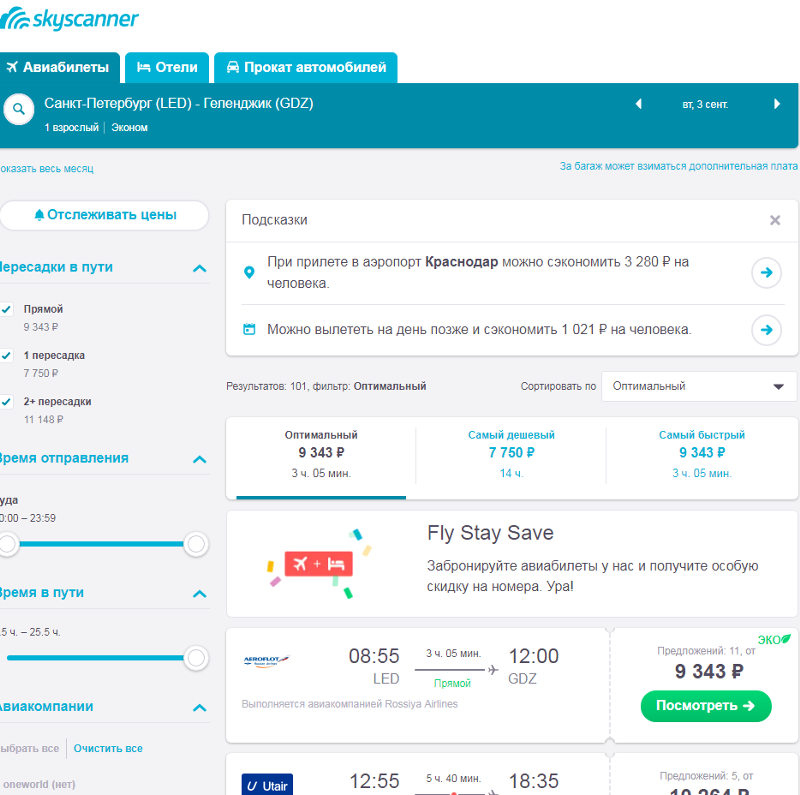Click the location pin icon in tips
800x795 pixels.
click(x=249, y=272)
